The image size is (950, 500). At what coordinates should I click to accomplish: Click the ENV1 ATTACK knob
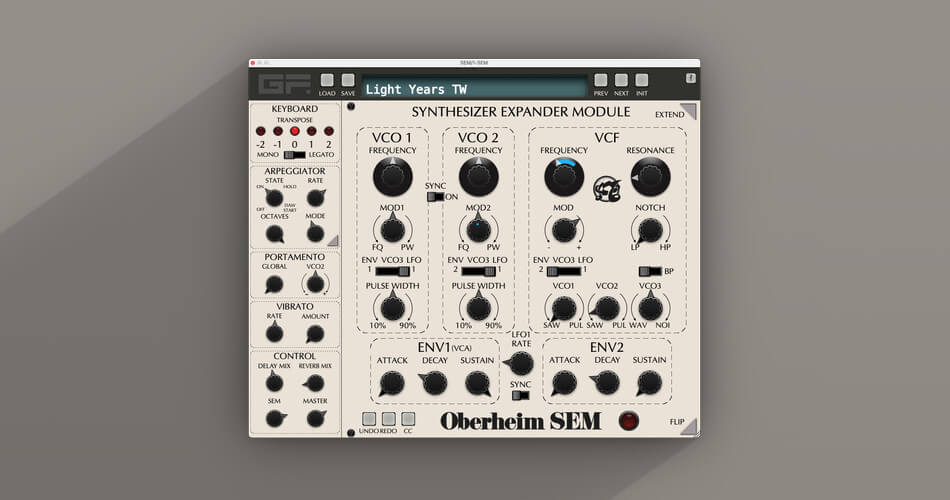tap(391, 384)
